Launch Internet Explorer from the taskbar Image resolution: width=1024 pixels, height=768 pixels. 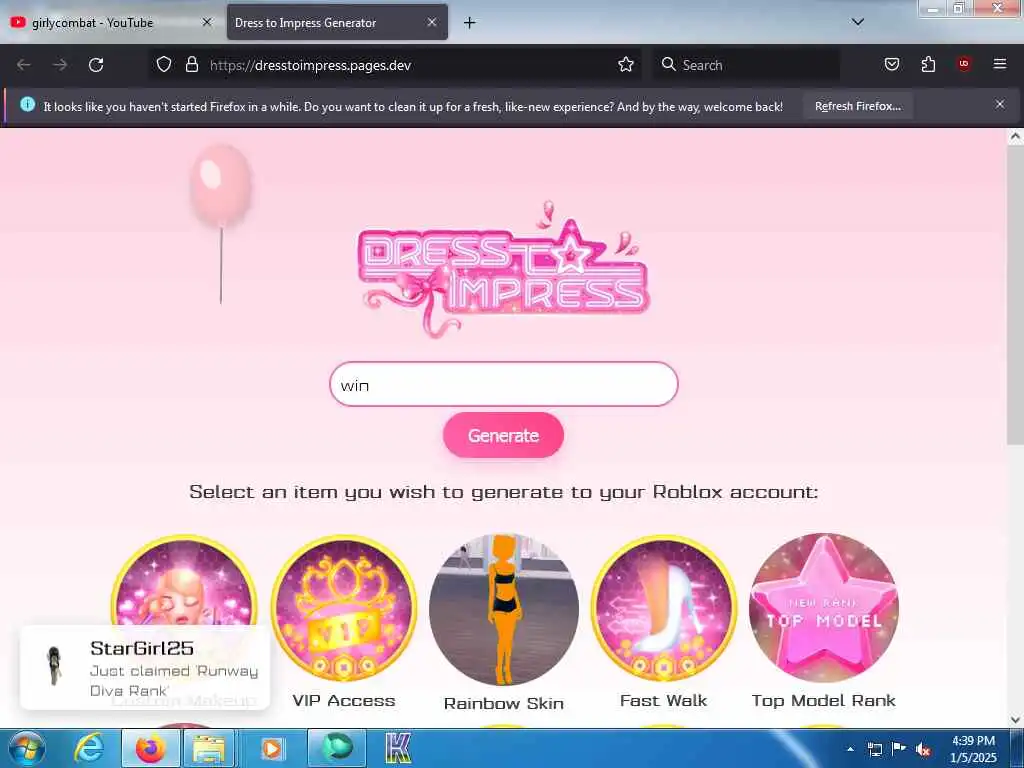click(x=89, y=748)
